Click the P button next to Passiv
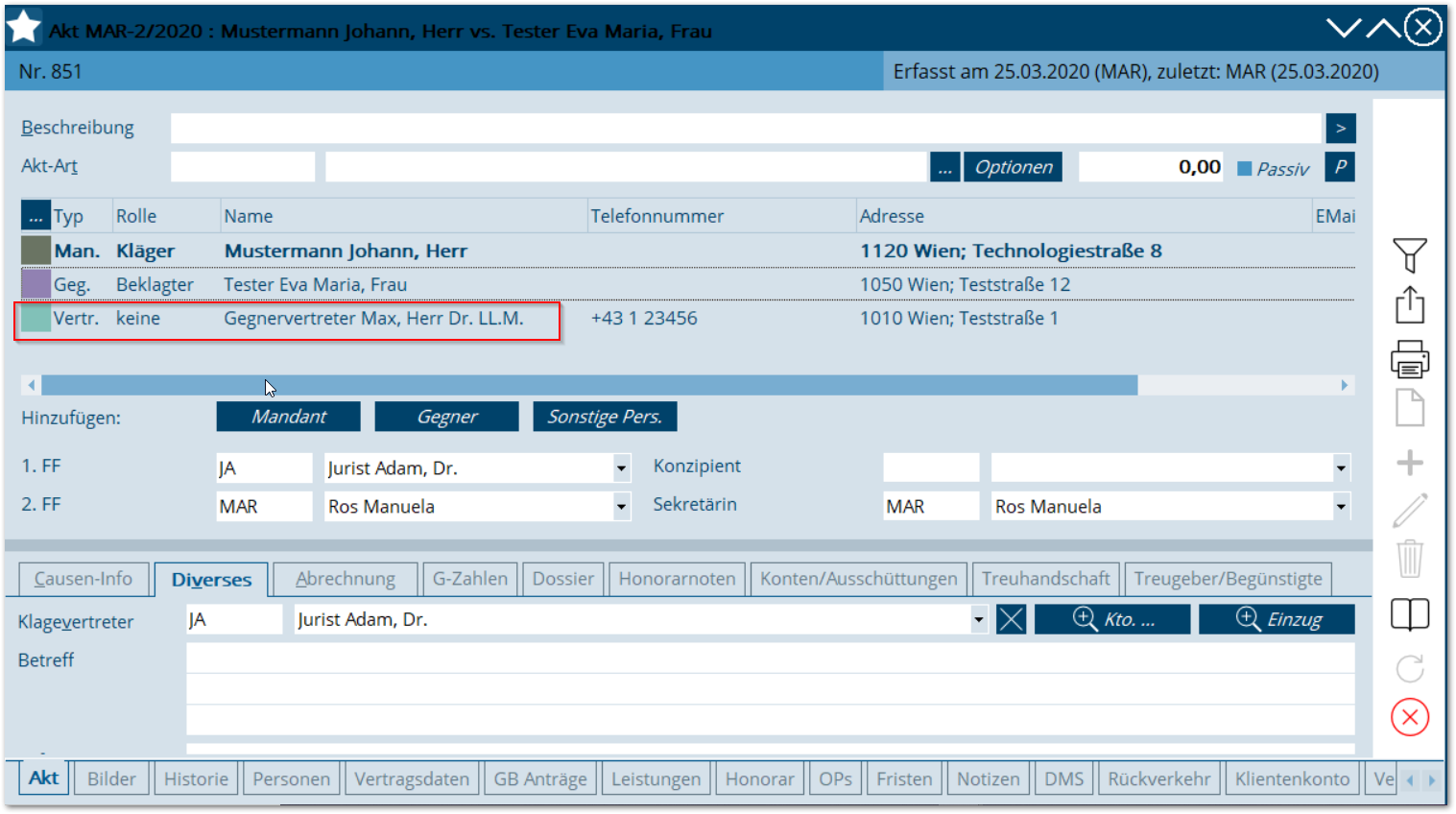 1341,167
